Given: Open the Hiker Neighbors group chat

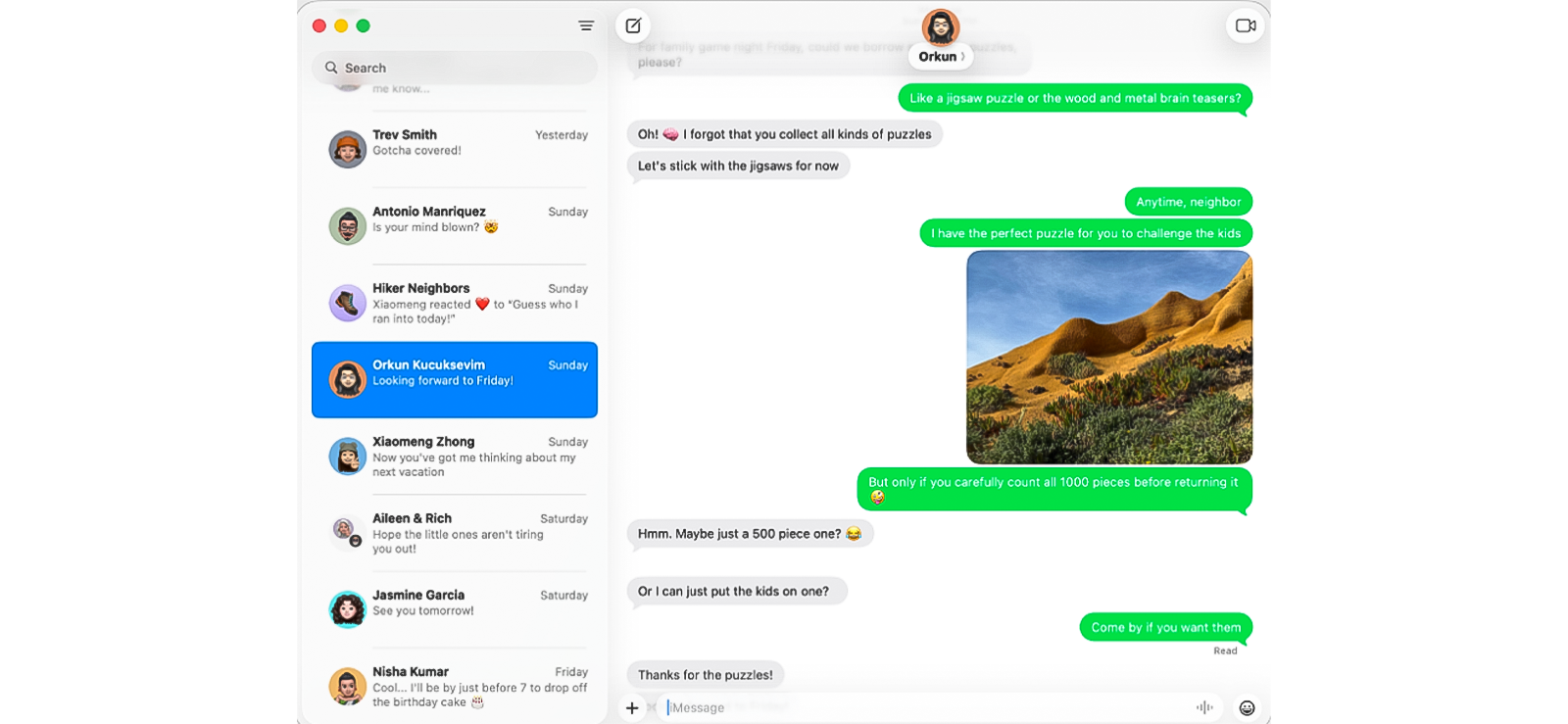Looking at the screenshot, I should pos(455,303).
